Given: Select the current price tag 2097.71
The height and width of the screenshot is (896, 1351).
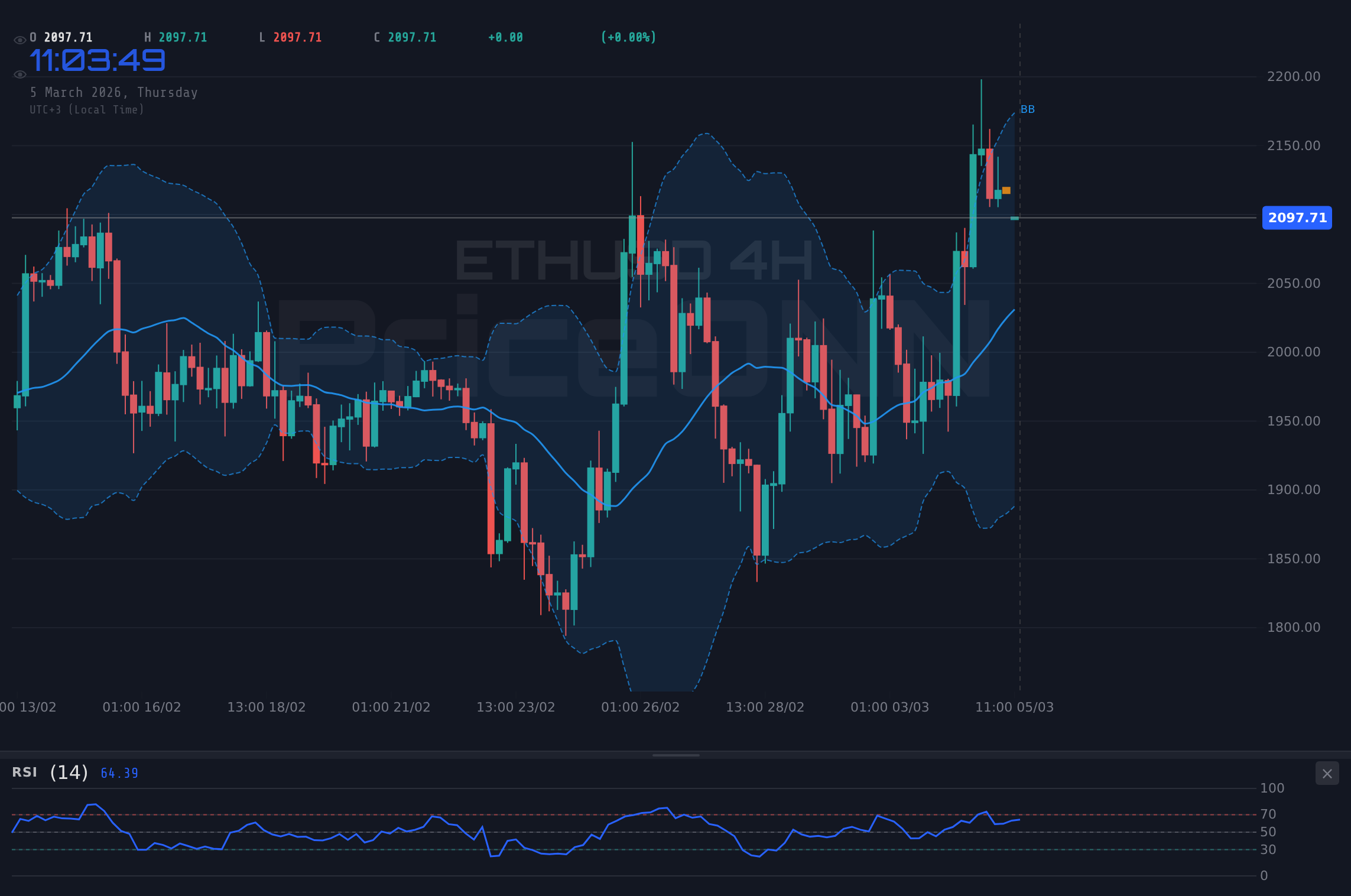Looking at the screenshot, I should (1296, 217).
